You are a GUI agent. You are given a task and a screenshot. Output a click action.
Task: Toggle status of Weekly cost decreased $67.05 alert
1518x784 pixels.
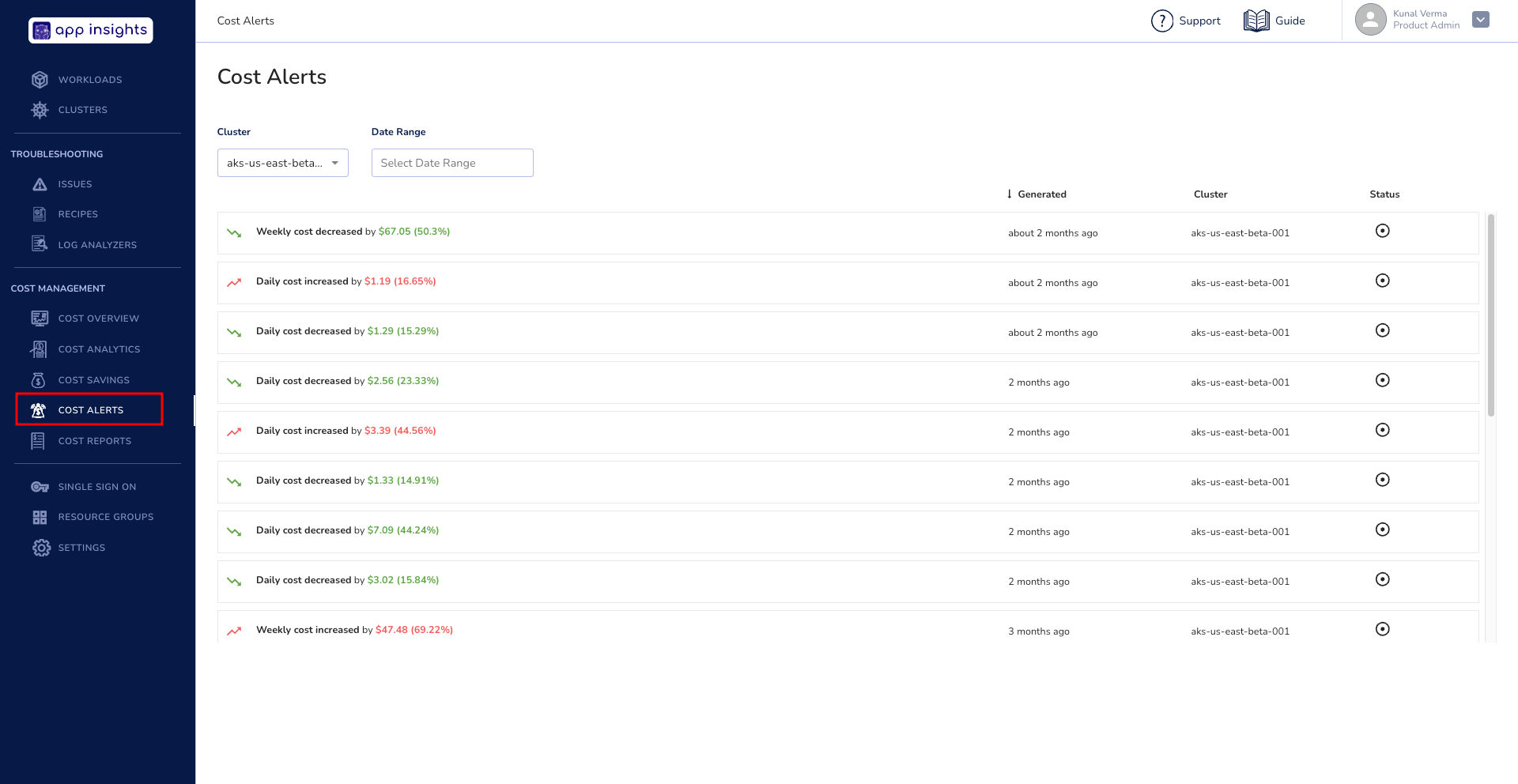pos(1382,231)
